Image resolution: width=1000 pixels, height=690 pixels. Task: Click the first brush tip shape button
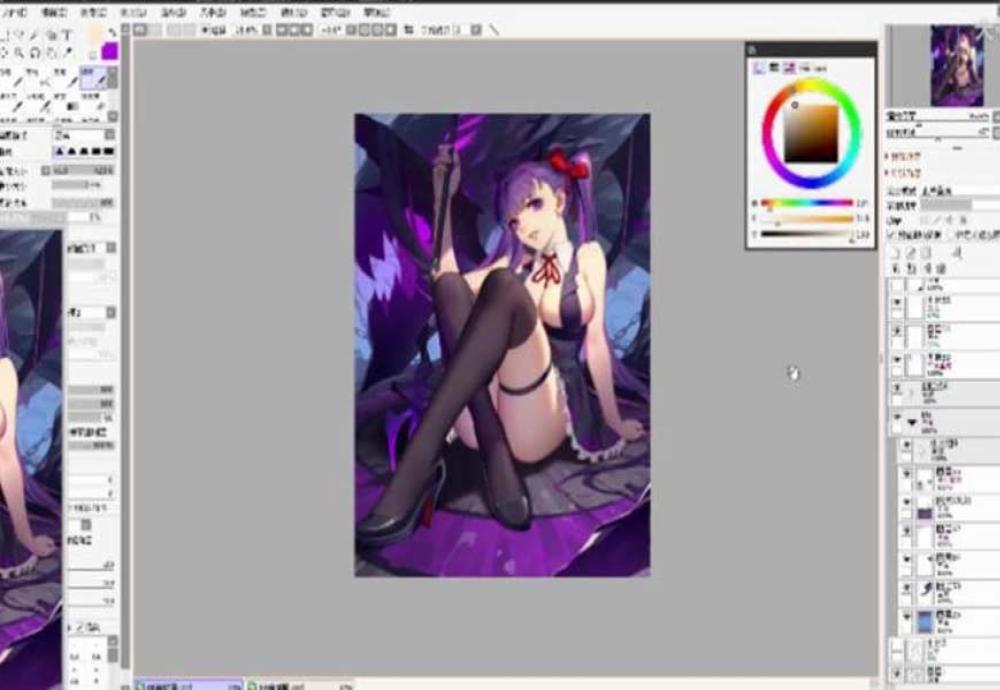[x=60, y=151]
